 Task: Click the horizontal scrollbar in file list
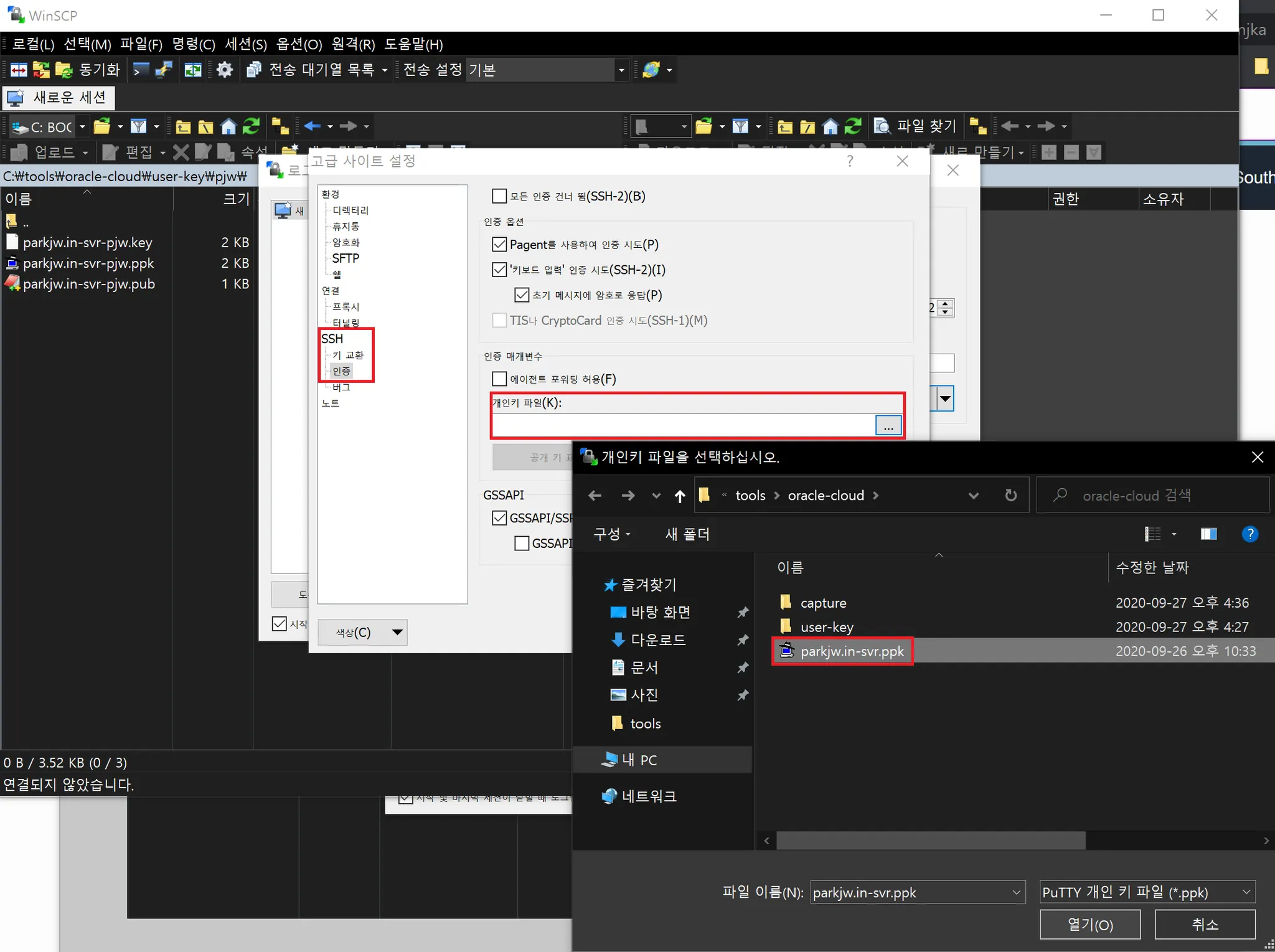931,841
